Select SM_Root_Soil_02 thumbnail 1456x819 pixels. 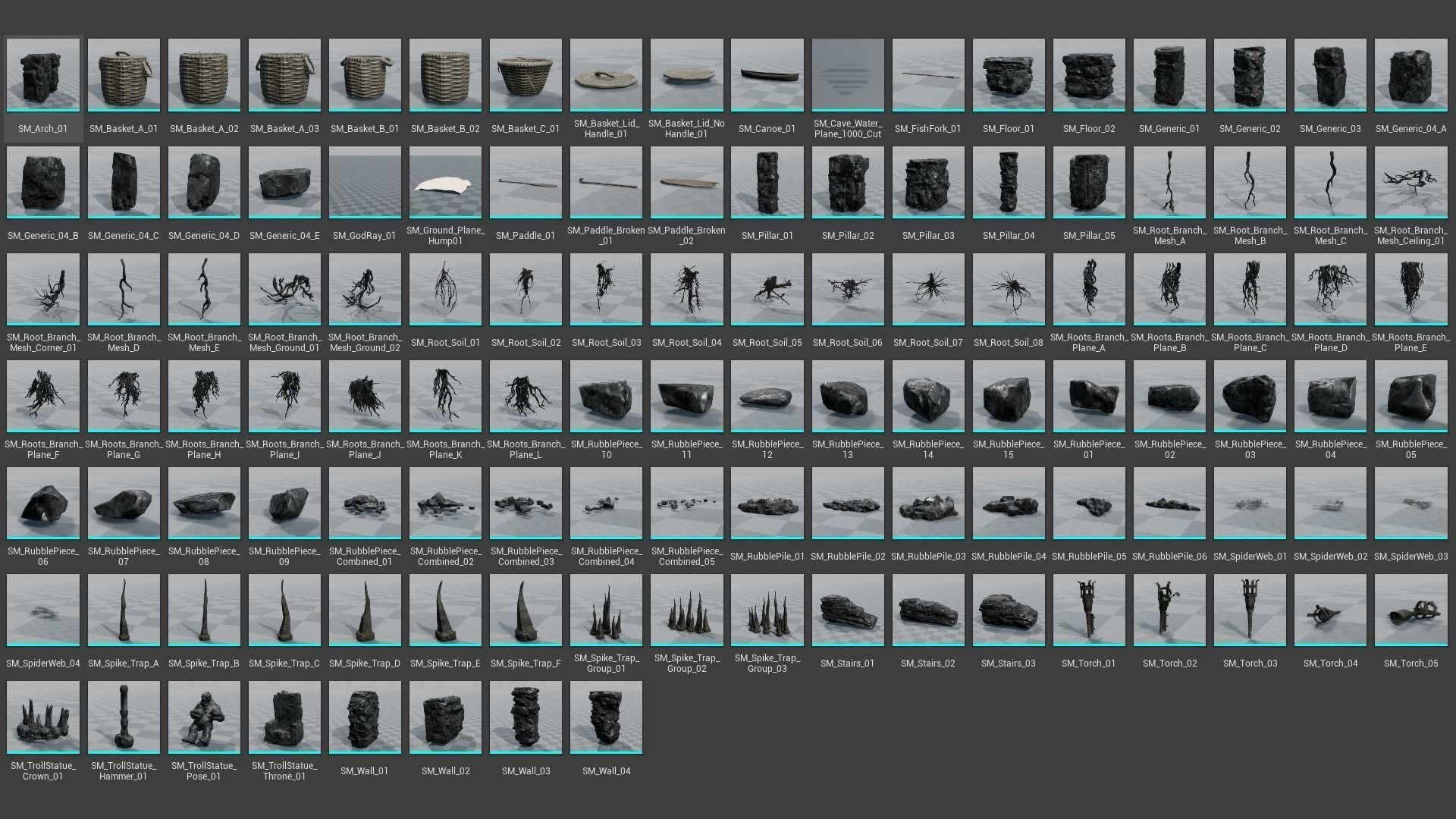pos(526,289)
